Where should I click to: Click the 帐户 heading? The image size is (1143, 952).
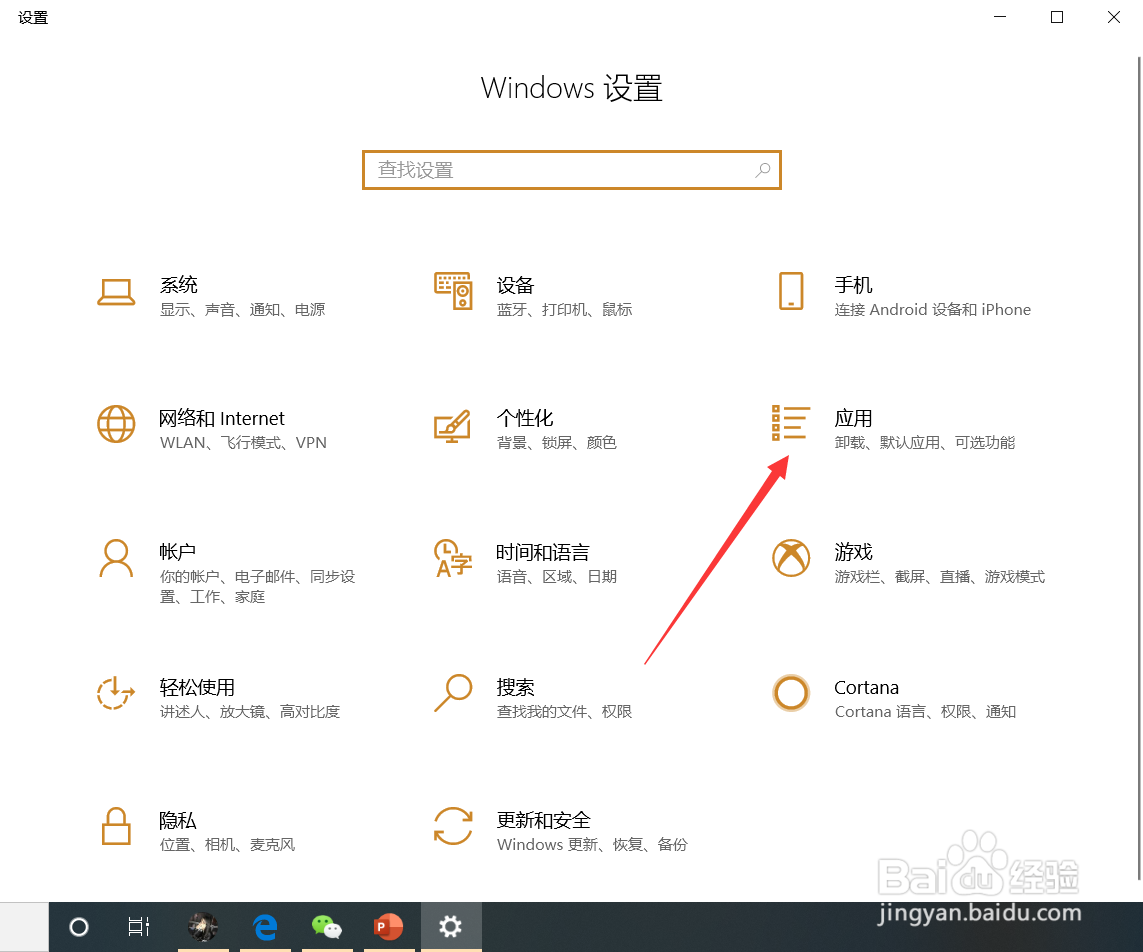178,552
